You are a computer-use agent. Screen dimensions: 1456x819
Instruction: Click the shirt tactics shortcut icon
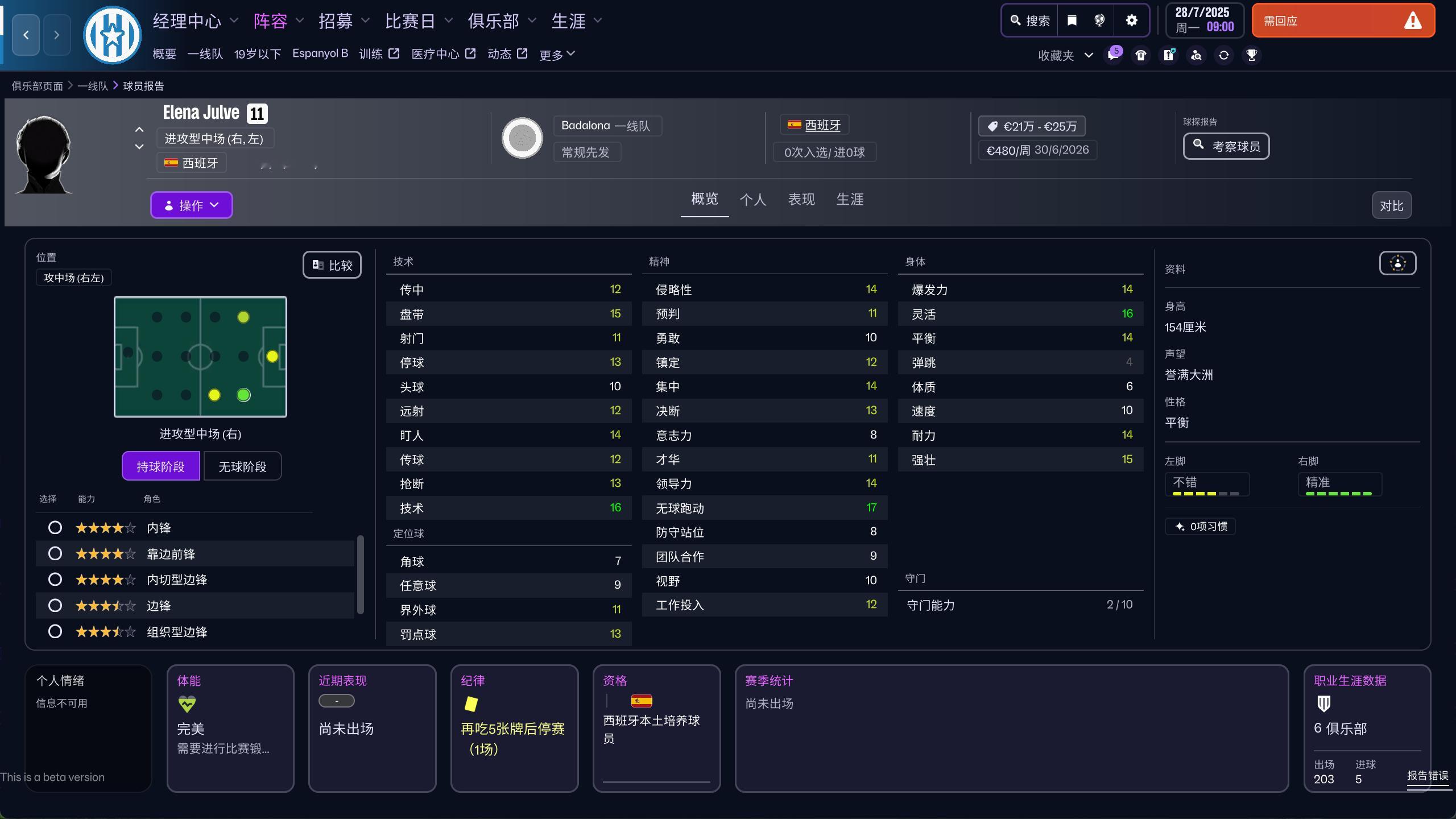pyautogui.click(x=1140, y=55)
